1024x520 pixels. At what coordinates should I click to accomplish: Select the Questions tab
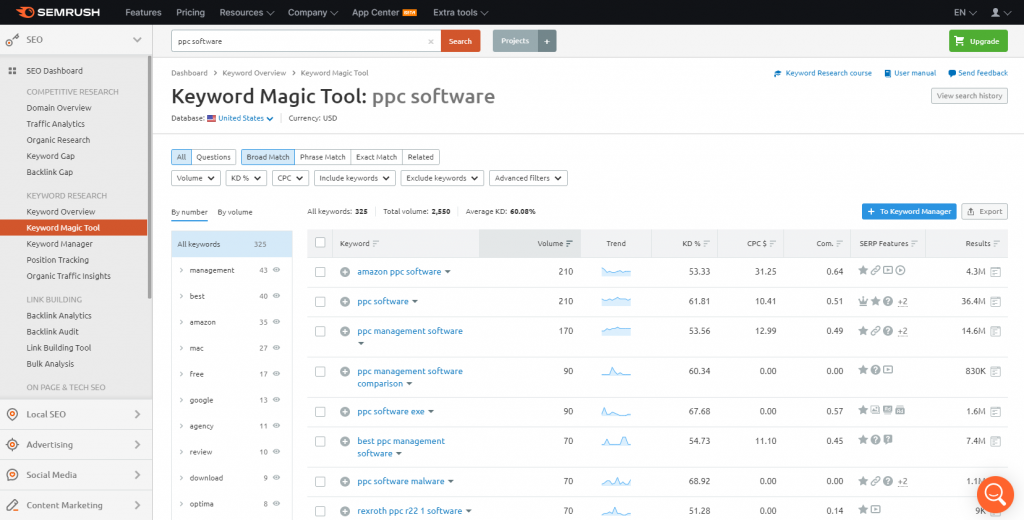click(x=213, y=157)
